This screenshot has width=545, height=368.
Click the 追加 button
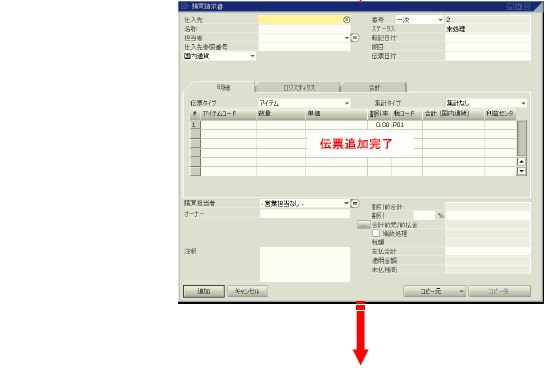point(204,291)
